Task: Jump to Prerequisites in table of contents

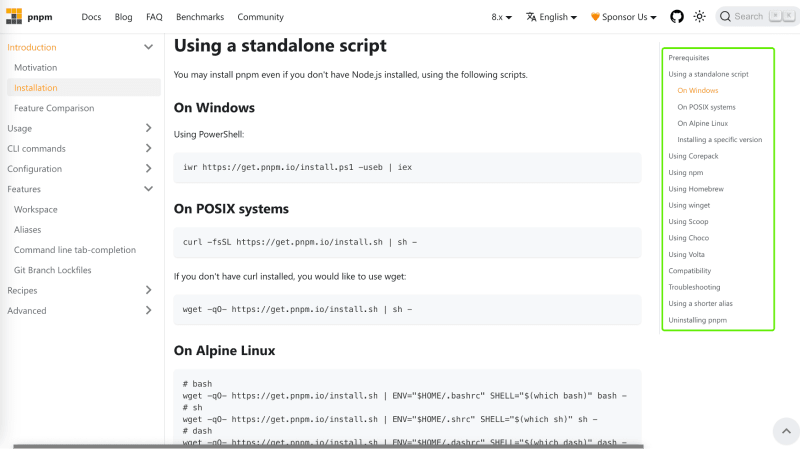Action: pyautogui.click(x=689, y=58)
